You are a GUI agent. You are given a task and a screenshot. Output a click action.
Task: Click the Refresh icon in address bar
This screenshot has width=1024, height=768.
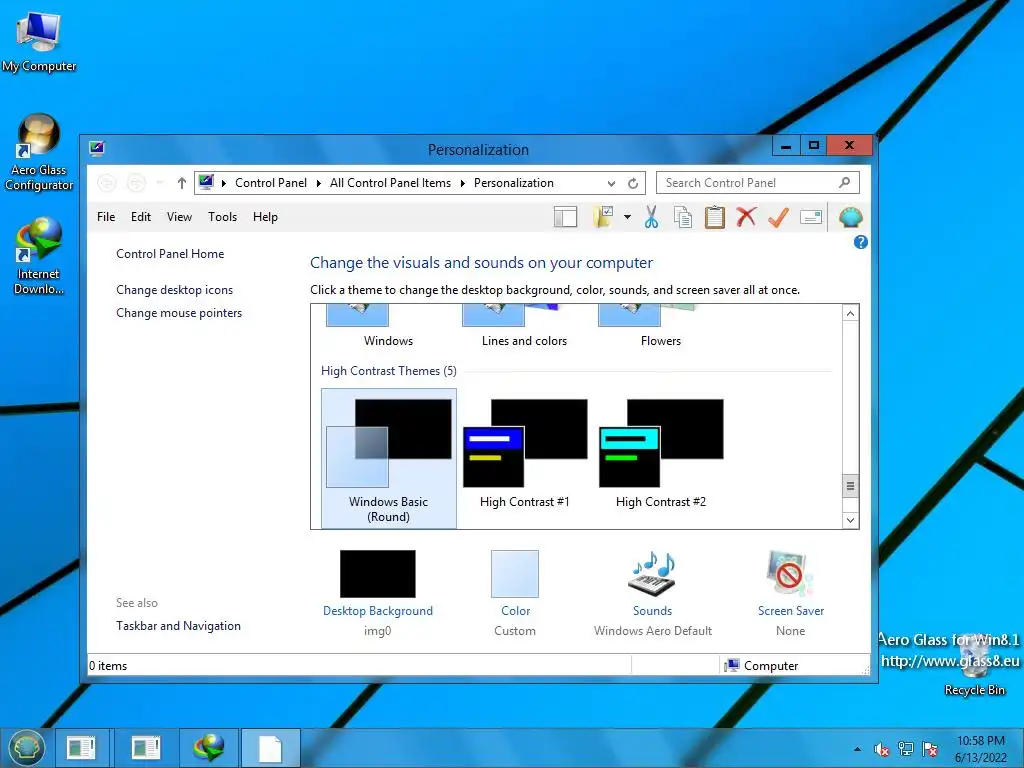tap(633, 184)
